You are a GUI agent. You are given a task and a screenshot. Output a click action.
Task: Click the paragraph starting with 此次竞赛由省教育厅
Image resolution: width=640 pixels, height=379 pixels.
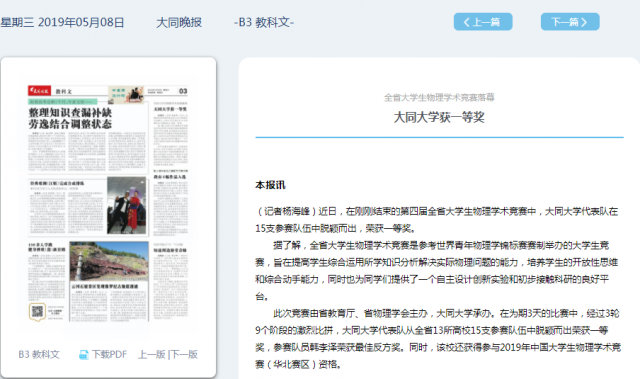click(438, 339)
